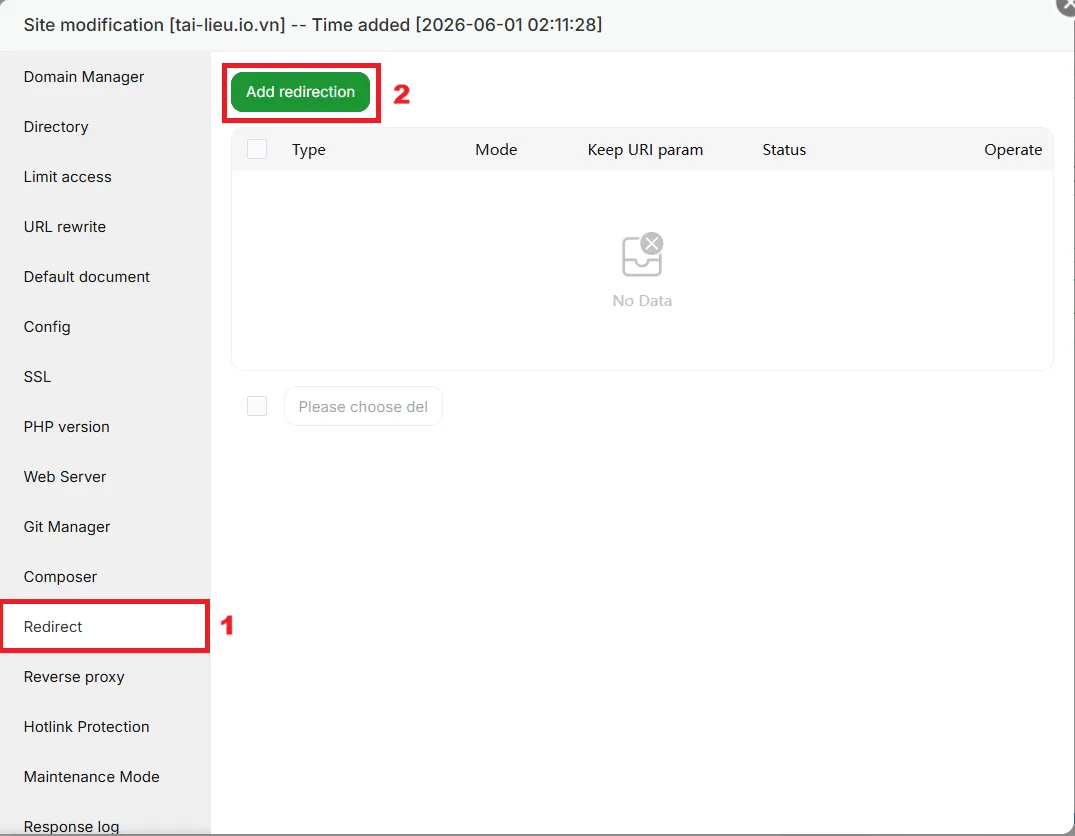Open the Composer section
This screenshot has width=1075, height=836.
(x=60, y=577)
